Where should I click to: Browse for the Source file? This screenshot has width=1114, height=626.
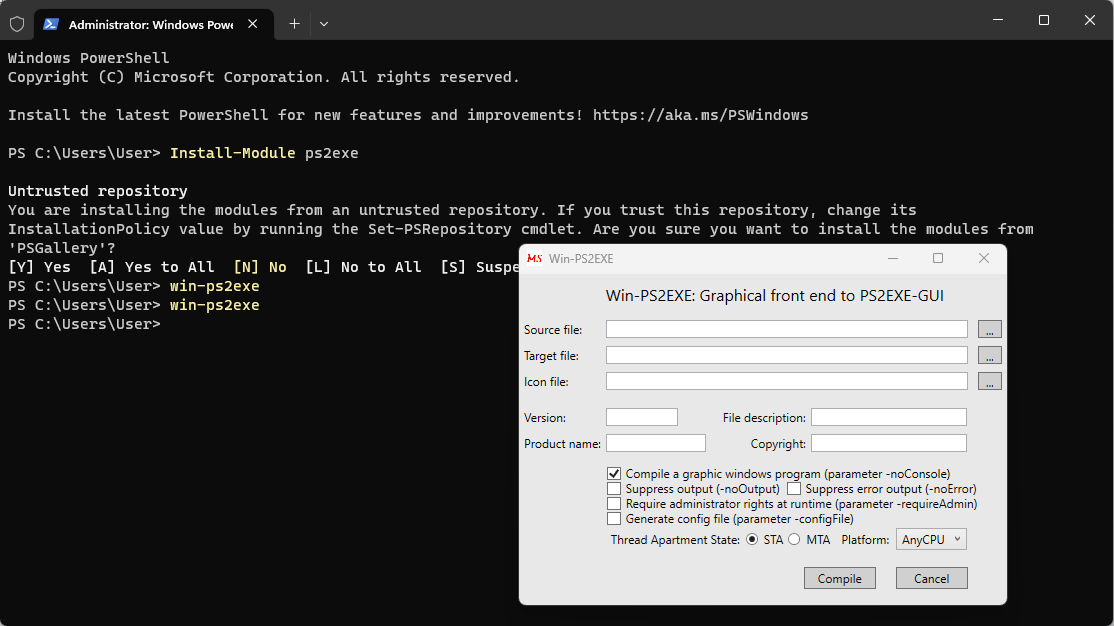point(990,329)
